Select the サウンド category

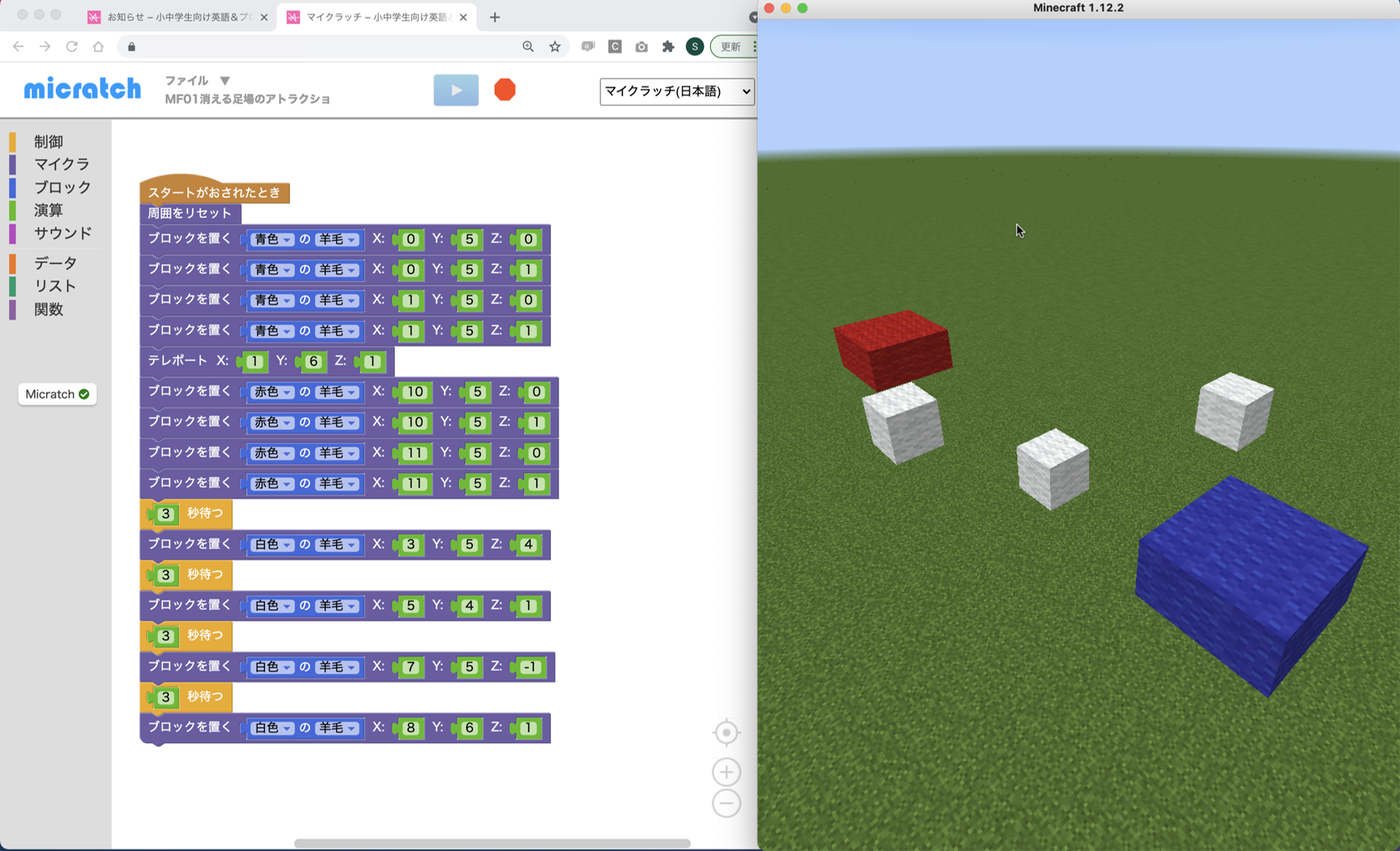[63, 233]
